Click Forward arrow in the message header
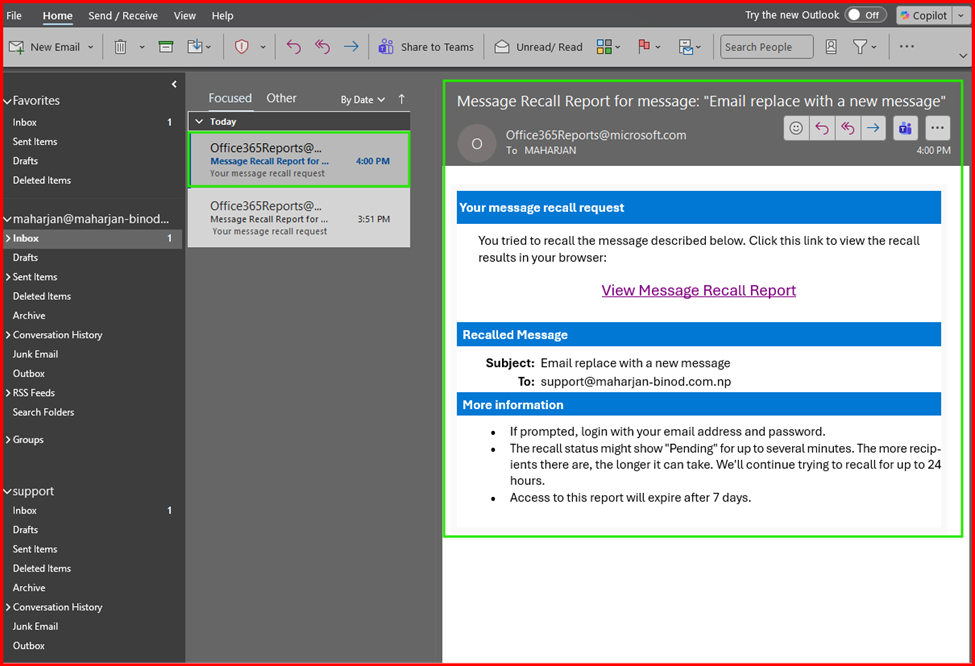The height and width of the screenshot is (666, 975). click(873, 128)
